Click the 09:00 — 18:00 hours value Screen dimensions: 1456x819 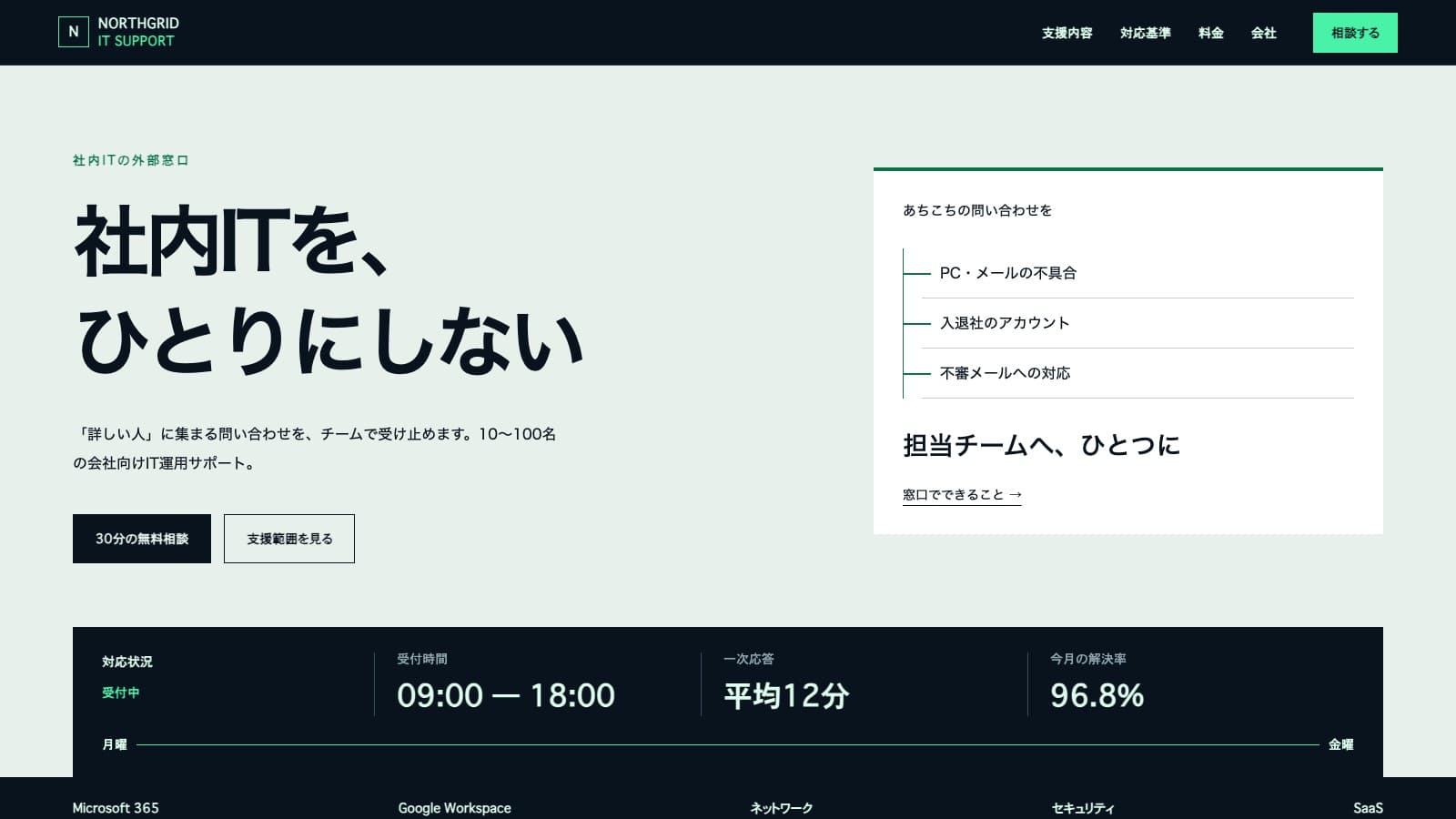[x=506, y=695]
